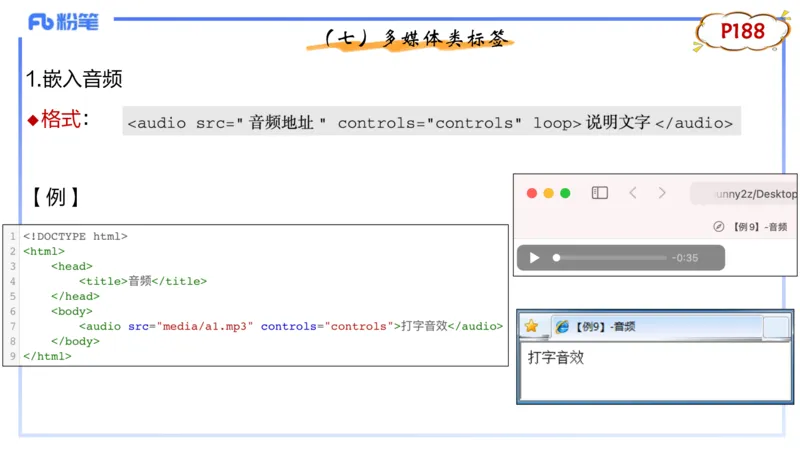Open the new blank tab in IE
The height and width of the screenshot is (450, 800).
[x=776, y=326]
